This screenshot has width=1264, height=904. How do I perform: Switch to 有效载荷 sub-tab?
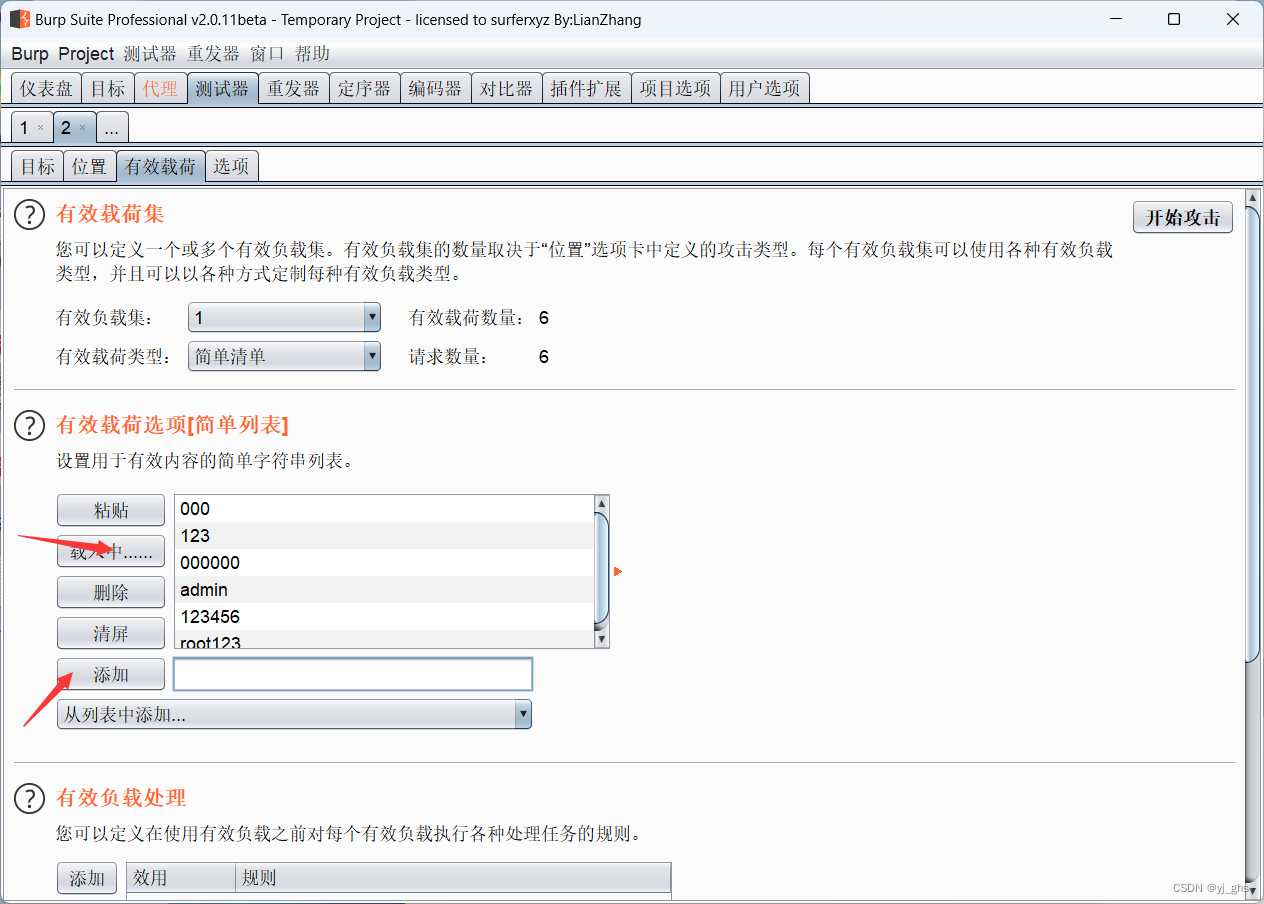(160, 166)
